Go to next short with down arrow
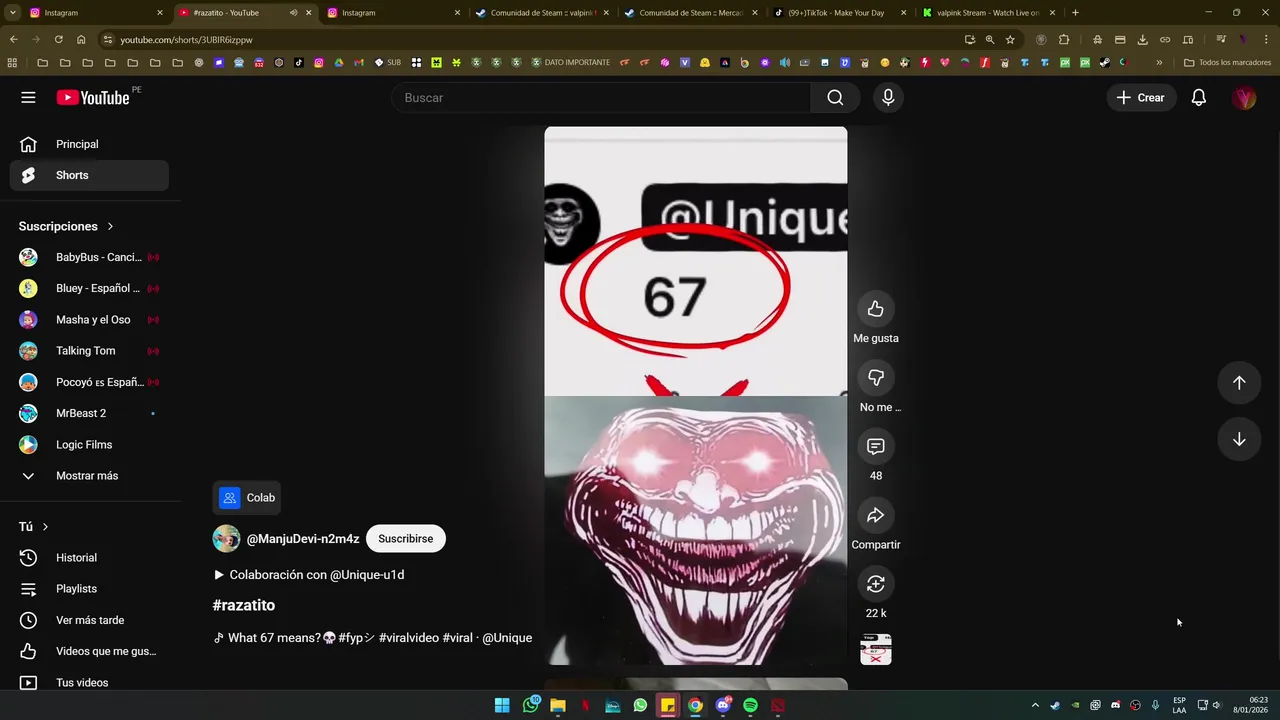The width and height of the screenshot is (1280, 720). coord(1239,440)
